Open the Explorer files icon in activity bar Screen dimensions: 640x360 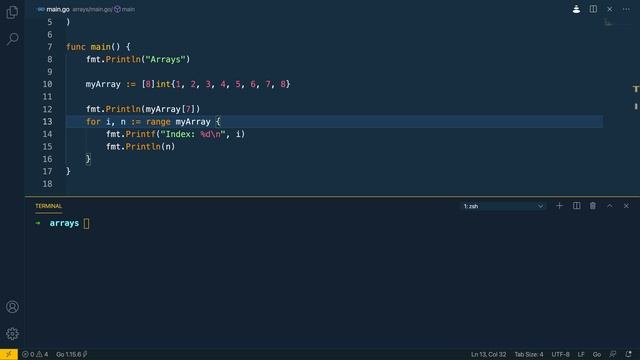pyautogui.click(x=12, y=12)
